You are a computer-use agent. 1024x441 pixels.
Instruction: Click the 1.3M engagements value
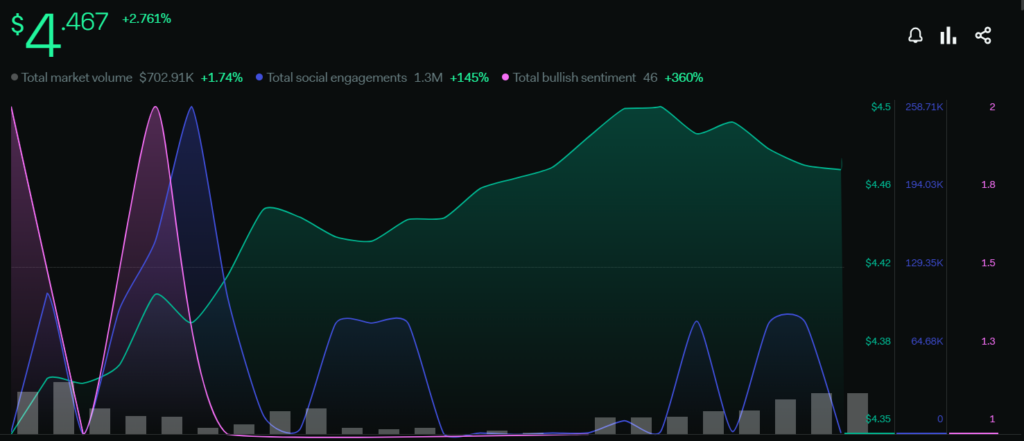(428, 78)
